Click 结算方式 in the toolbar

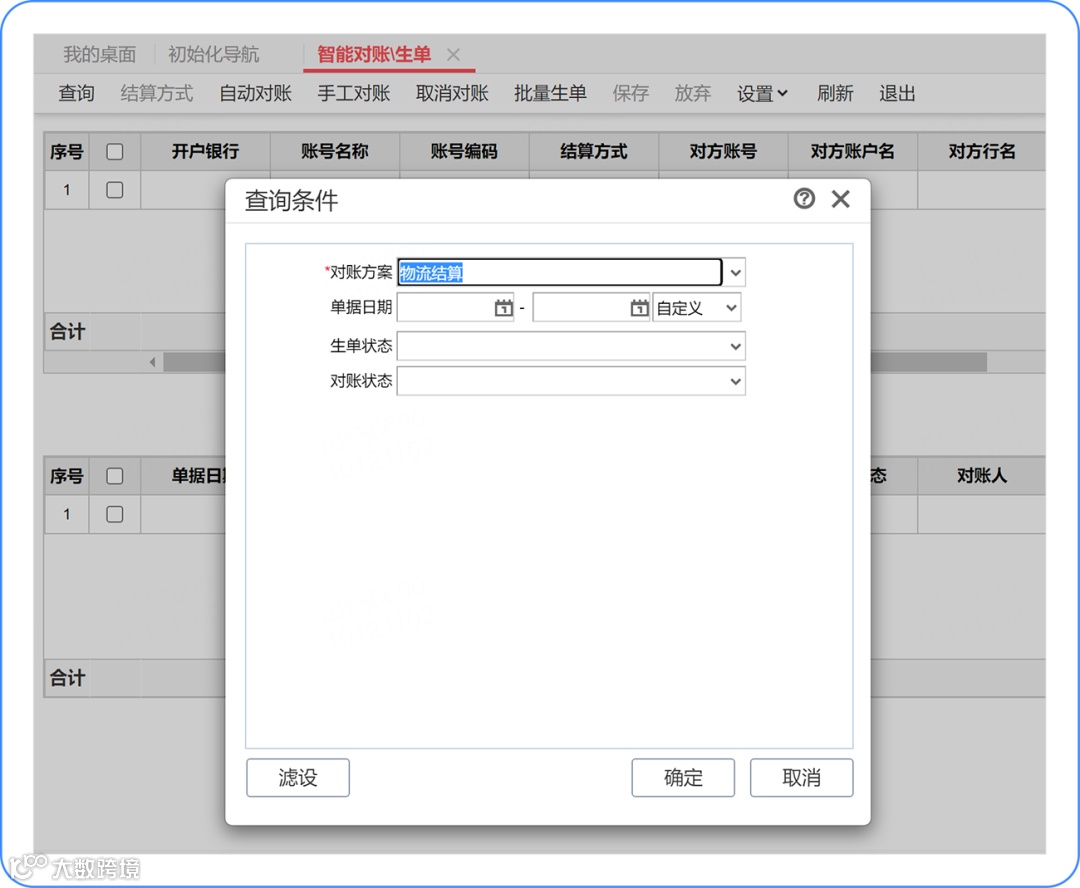pyautogui.click(x=157, y=94)
